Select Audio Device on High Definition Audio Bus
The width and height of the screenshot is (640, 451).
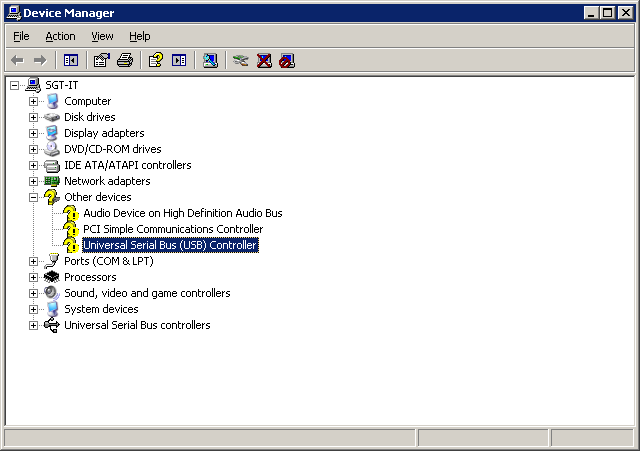183,213
